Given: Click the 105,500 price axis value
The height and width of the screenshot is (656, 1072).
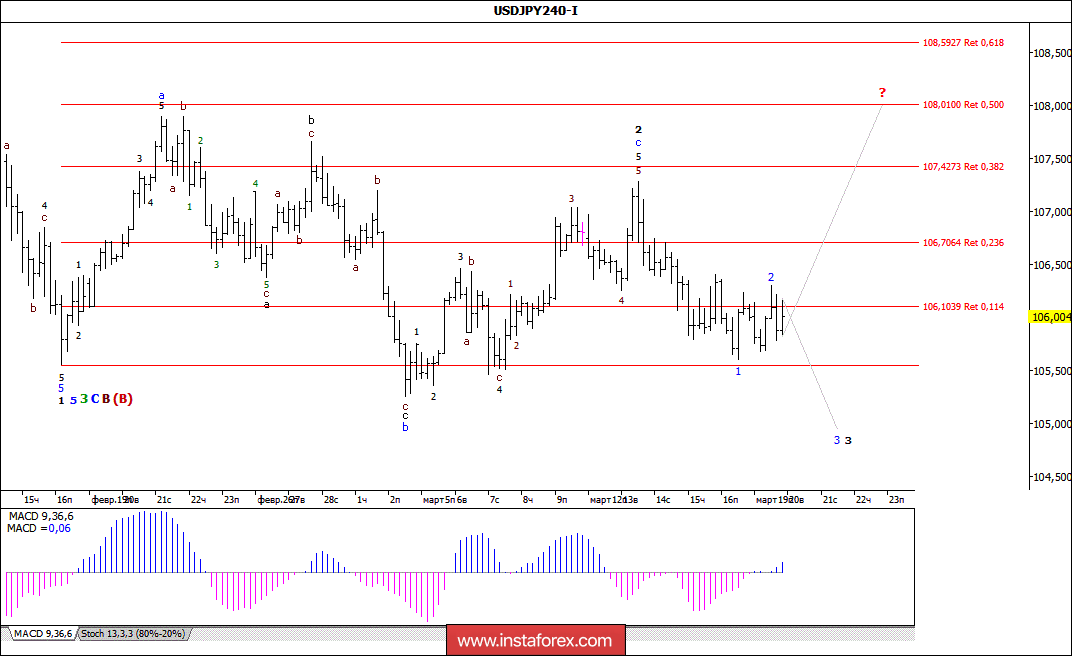Looking at the screenshot, I should click(x=1051, y=371).
